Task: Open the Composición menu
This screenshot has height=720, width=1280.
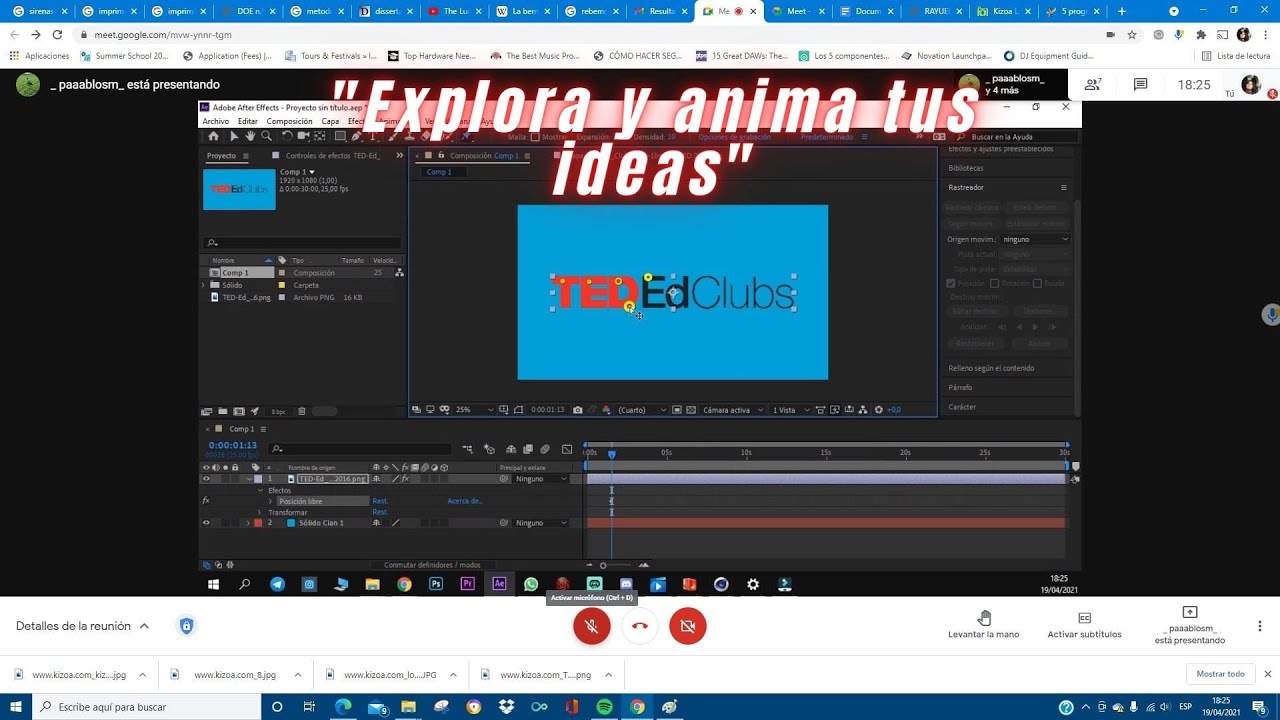Action: (x=289, y=121)
